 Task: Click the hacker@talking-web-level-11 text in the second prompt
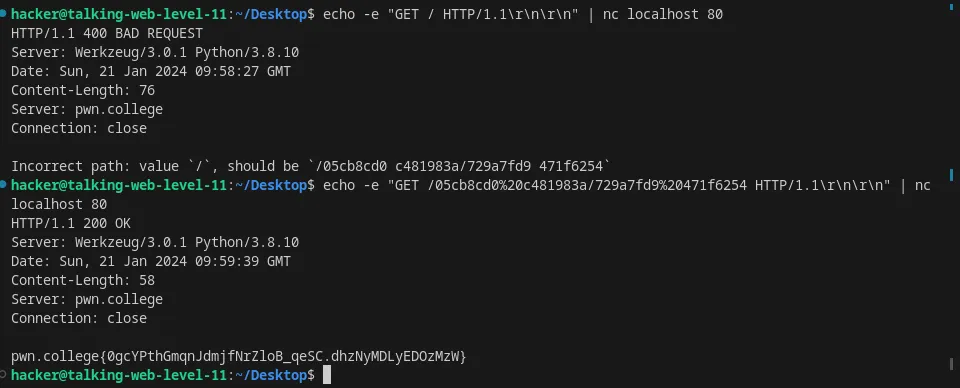119,185
